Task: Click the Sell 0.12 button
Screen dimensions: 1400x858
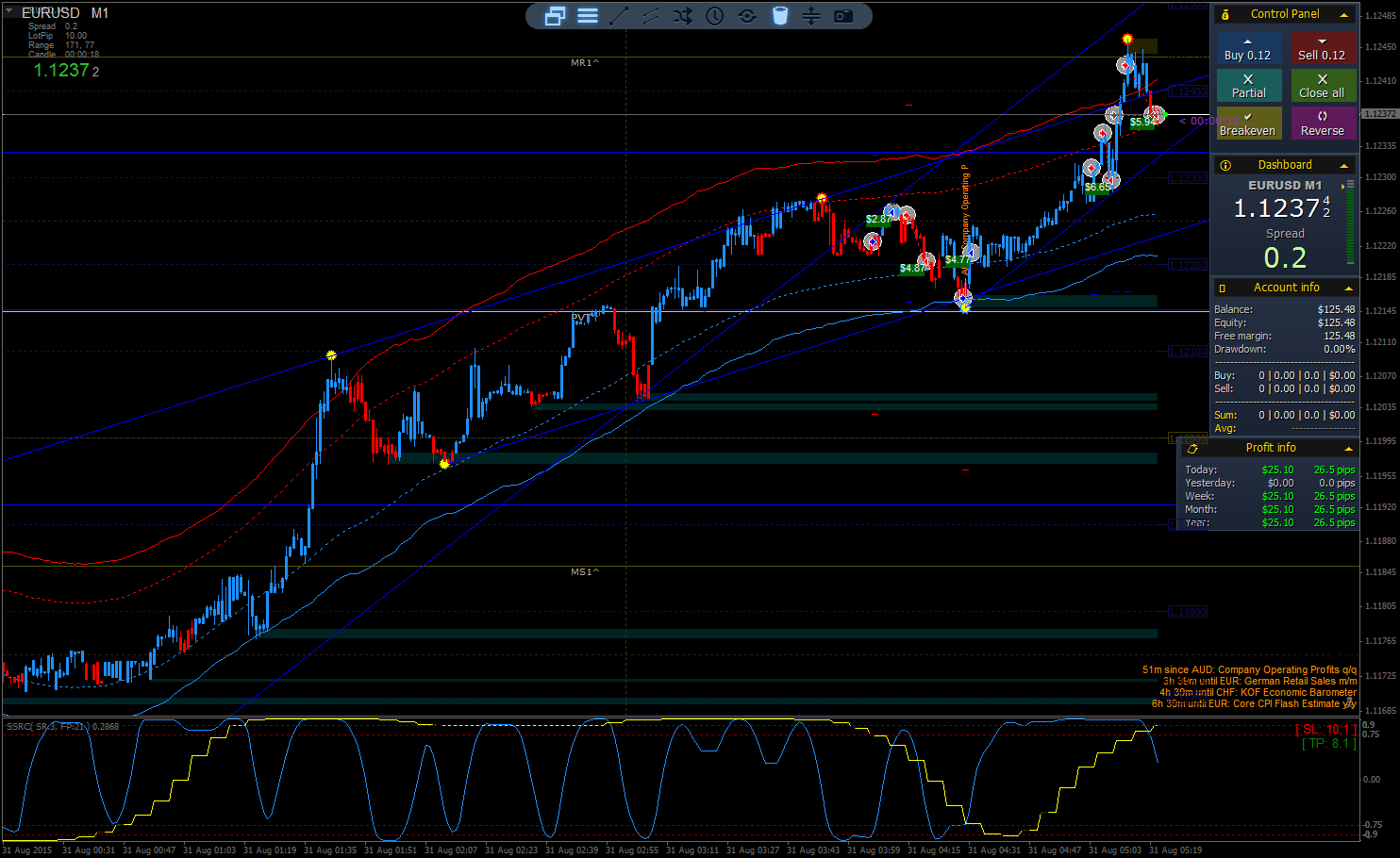Action: point(1323,49)
